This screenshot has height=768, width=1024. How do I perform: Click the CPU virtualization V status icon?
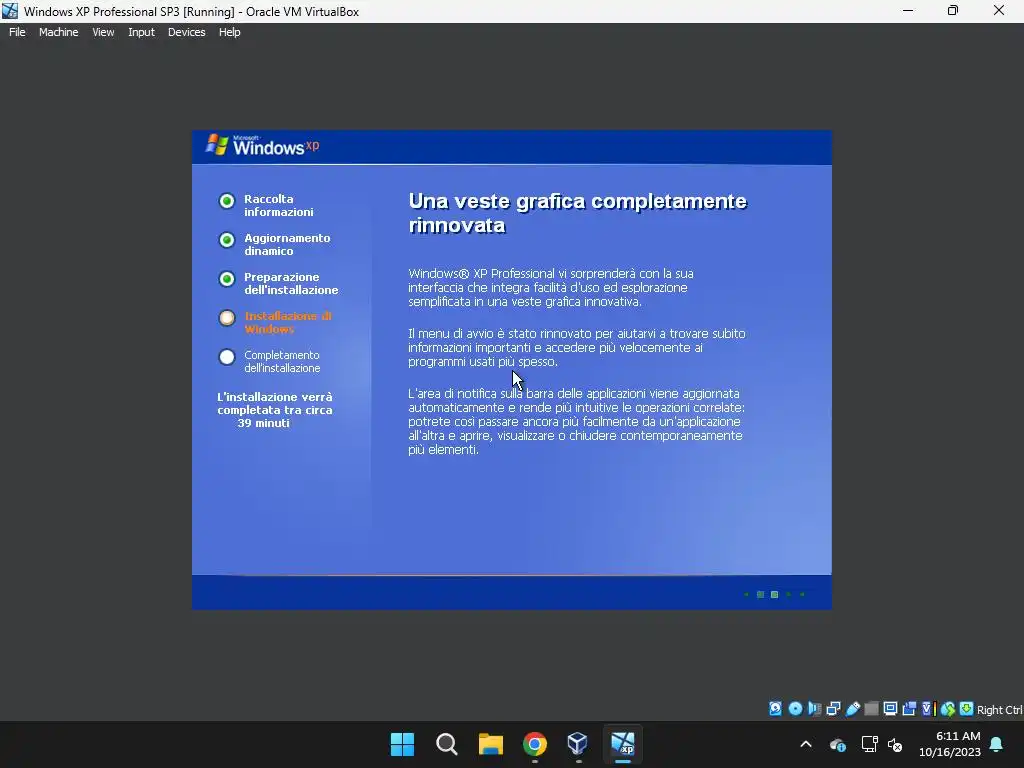click(928, 709)
